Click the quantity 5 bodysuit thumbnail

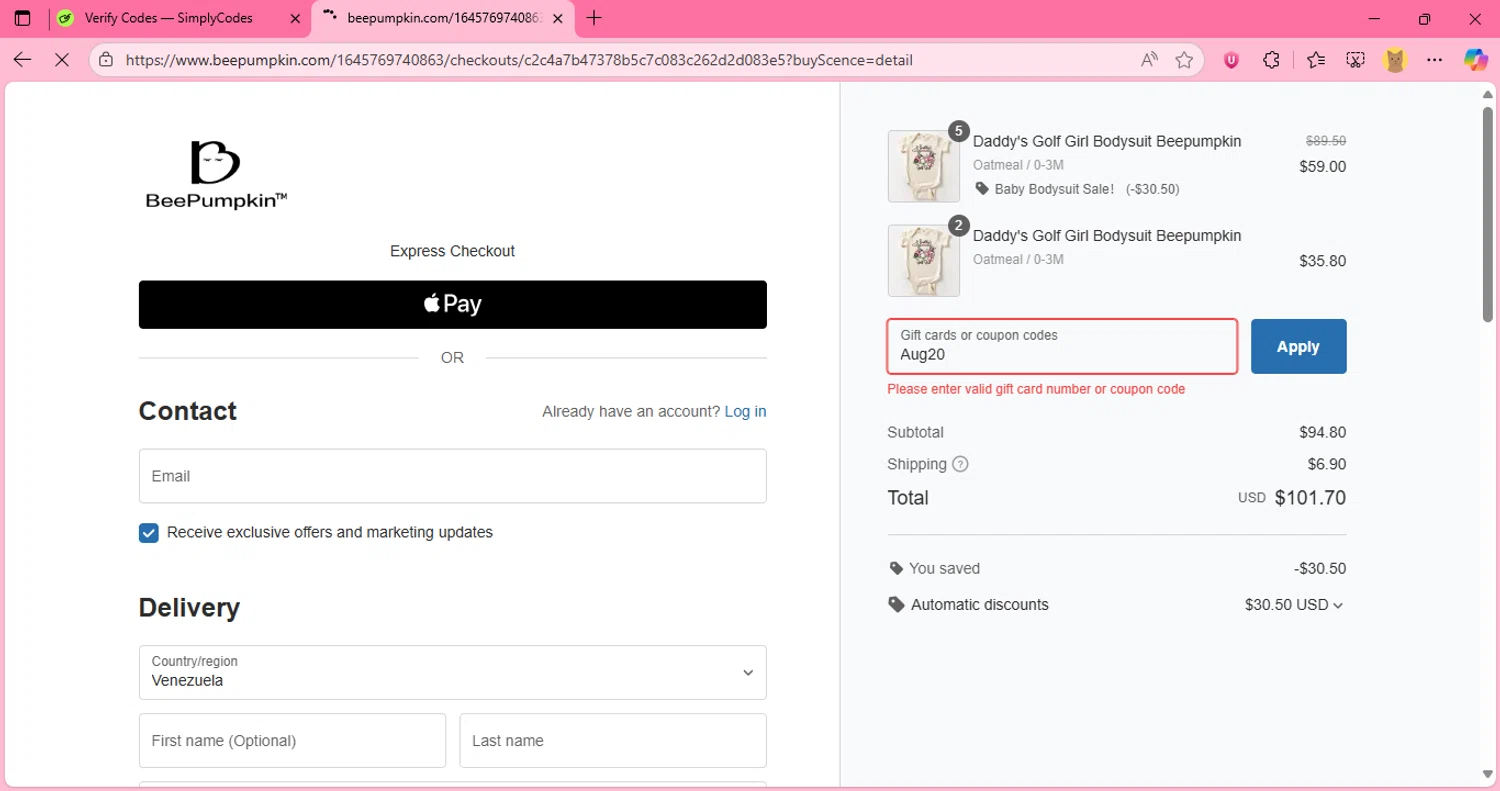point(924,166)
